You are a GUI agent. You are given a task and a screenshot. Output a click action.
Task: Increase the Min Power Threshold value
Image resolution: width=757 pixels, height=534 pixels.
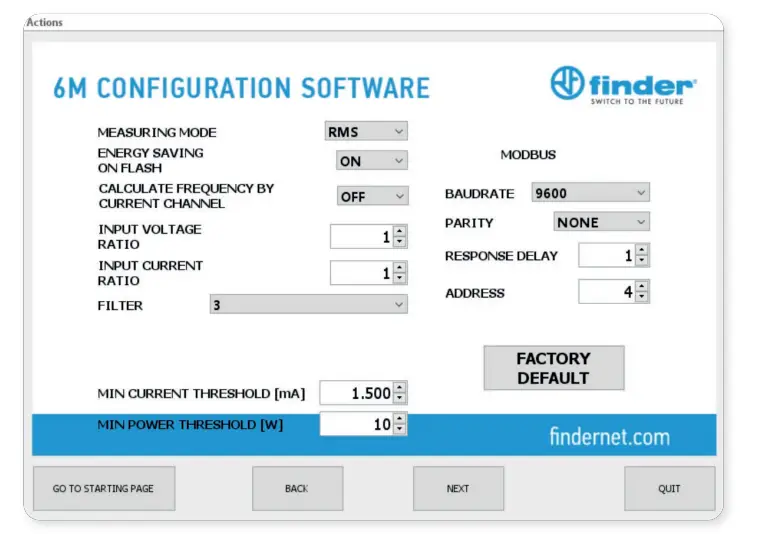tap(400, 418)
